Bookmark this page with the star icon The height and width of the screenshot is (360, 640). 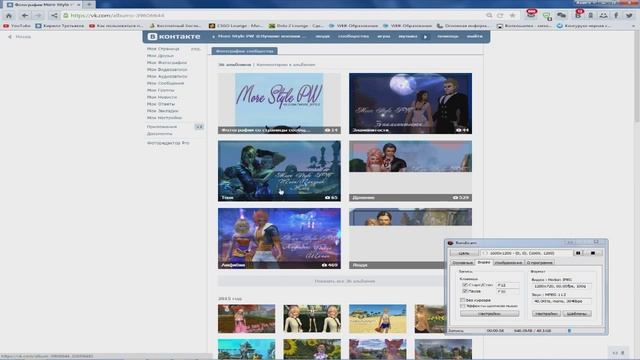point(513,16)
